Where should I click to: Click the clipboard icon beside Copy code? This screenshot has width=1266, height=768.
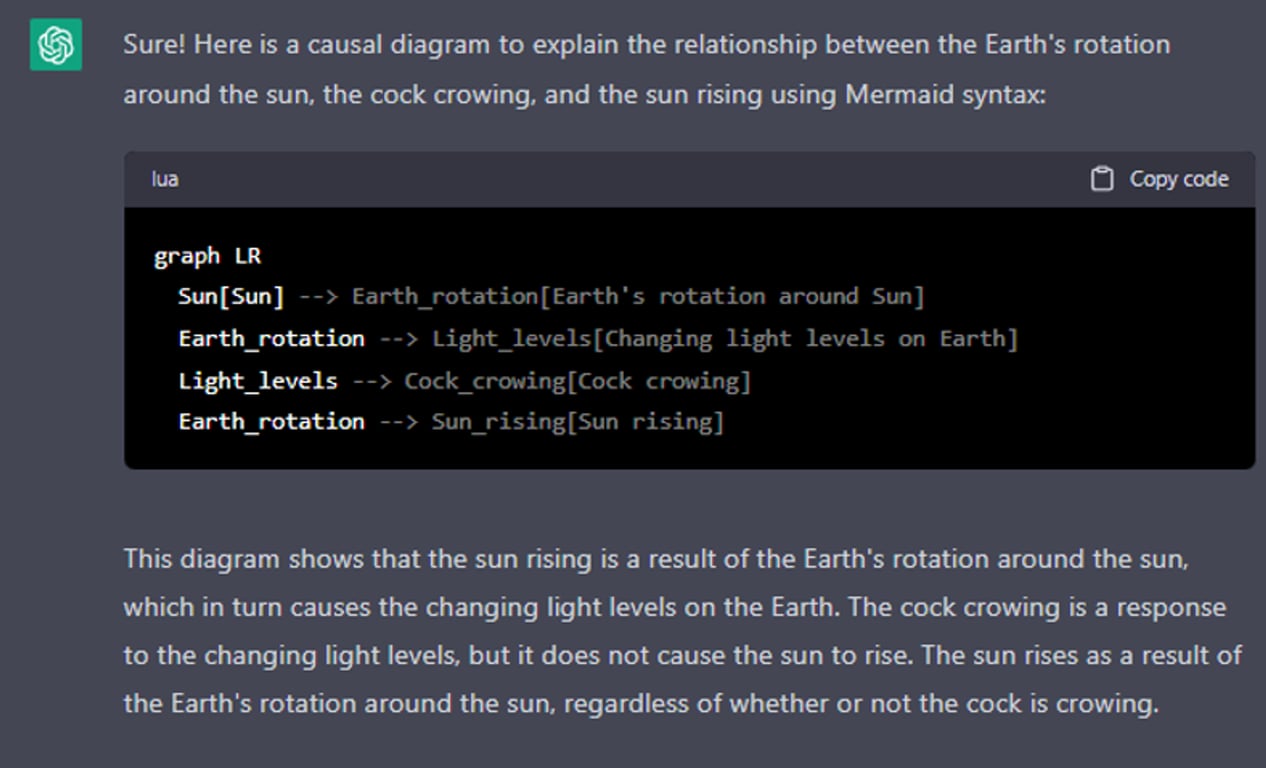pyautogui.click(x=1101, y=179)
